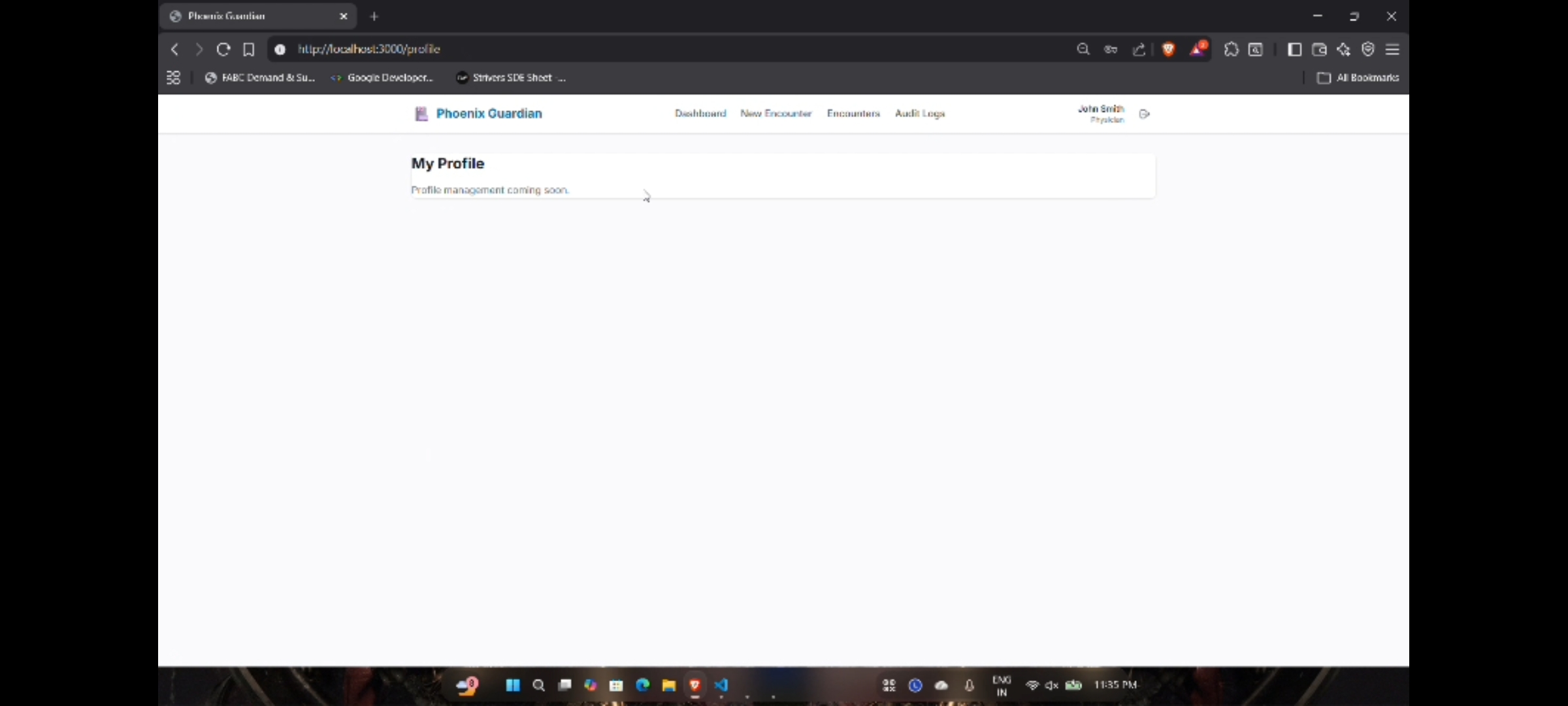Click the Phoenix Guardian logo icon
1568x706 pixels.
point(421,114)
